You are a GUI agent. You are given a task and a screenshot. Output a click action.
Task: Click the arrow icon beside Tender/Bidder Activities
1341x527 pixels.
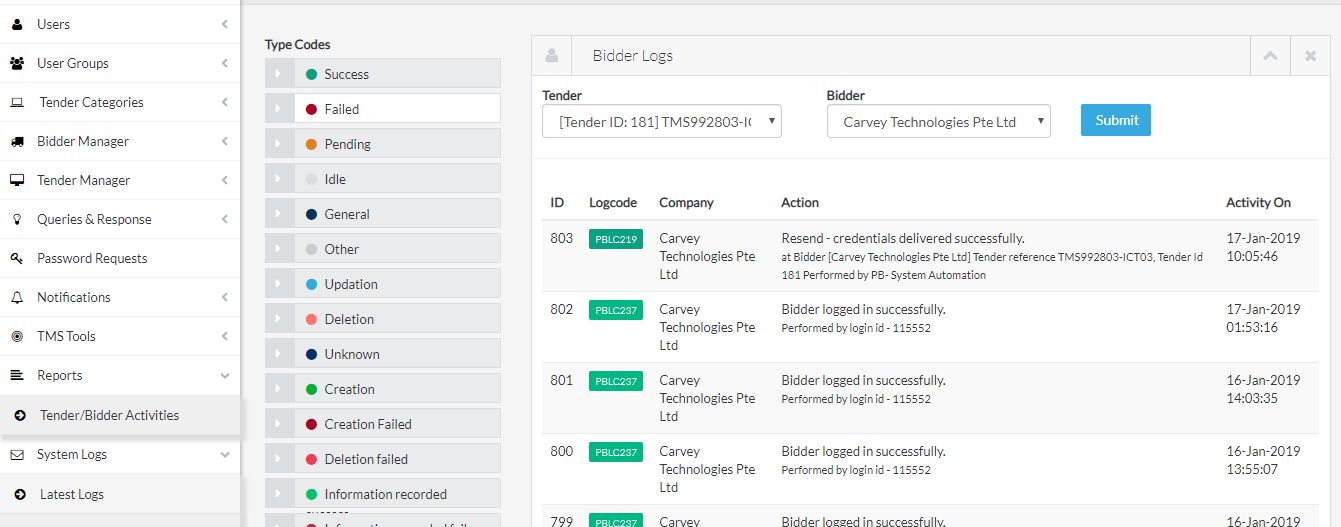20,415
